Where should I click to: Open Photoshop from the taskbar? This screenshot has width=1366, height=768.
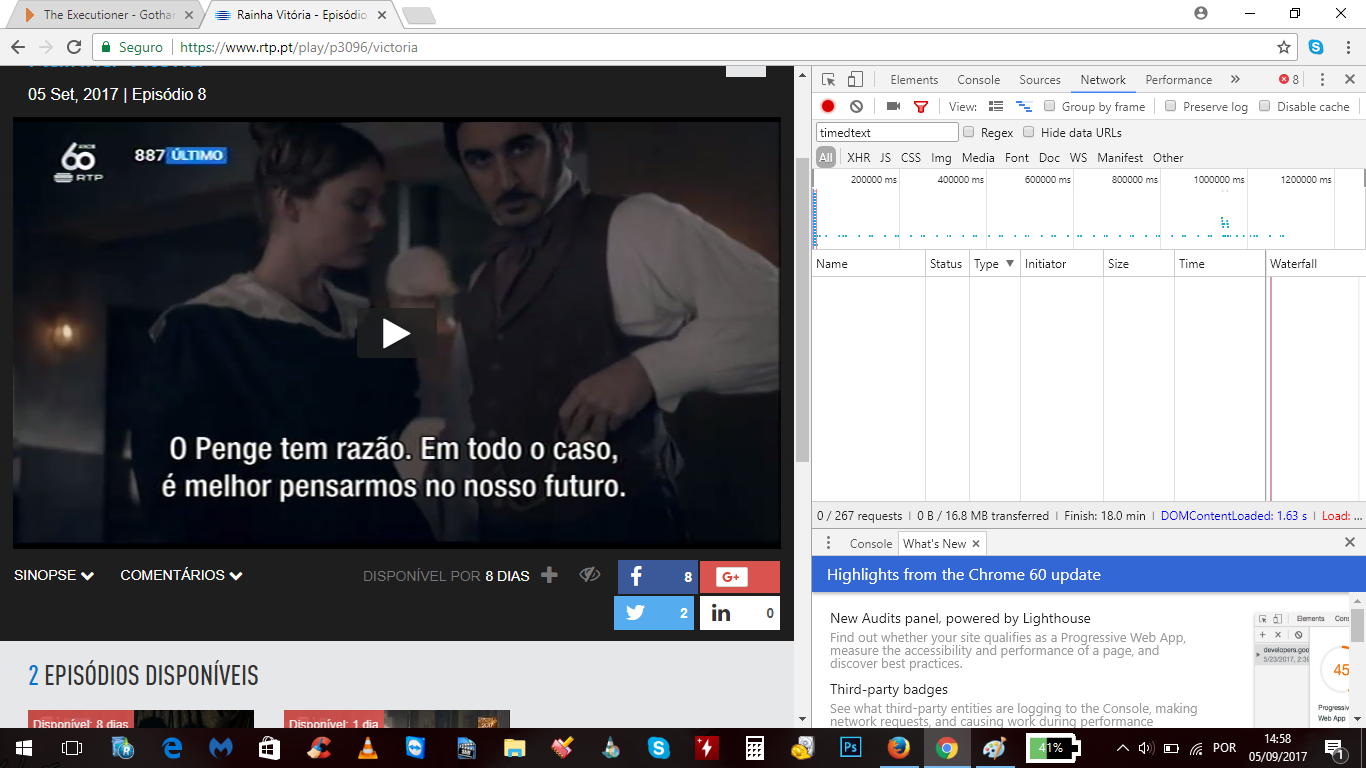point(852,747)
